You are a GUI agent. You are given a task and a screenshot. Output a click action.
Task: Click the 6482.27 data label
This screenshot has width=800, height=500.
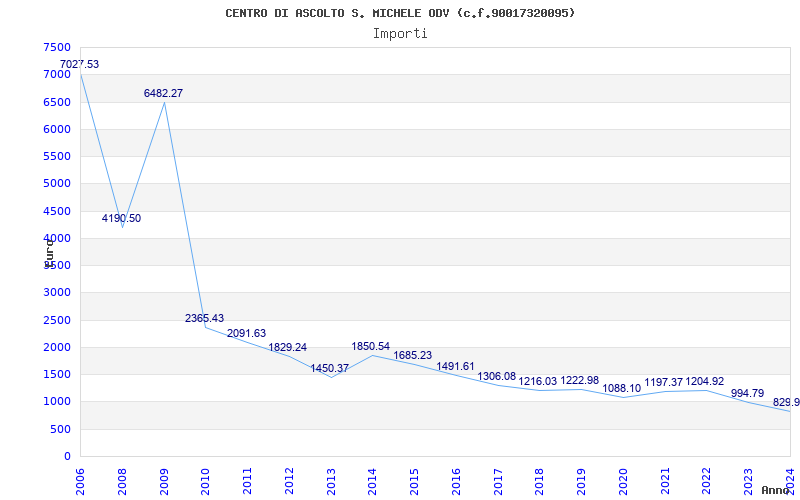click(163, 93)
